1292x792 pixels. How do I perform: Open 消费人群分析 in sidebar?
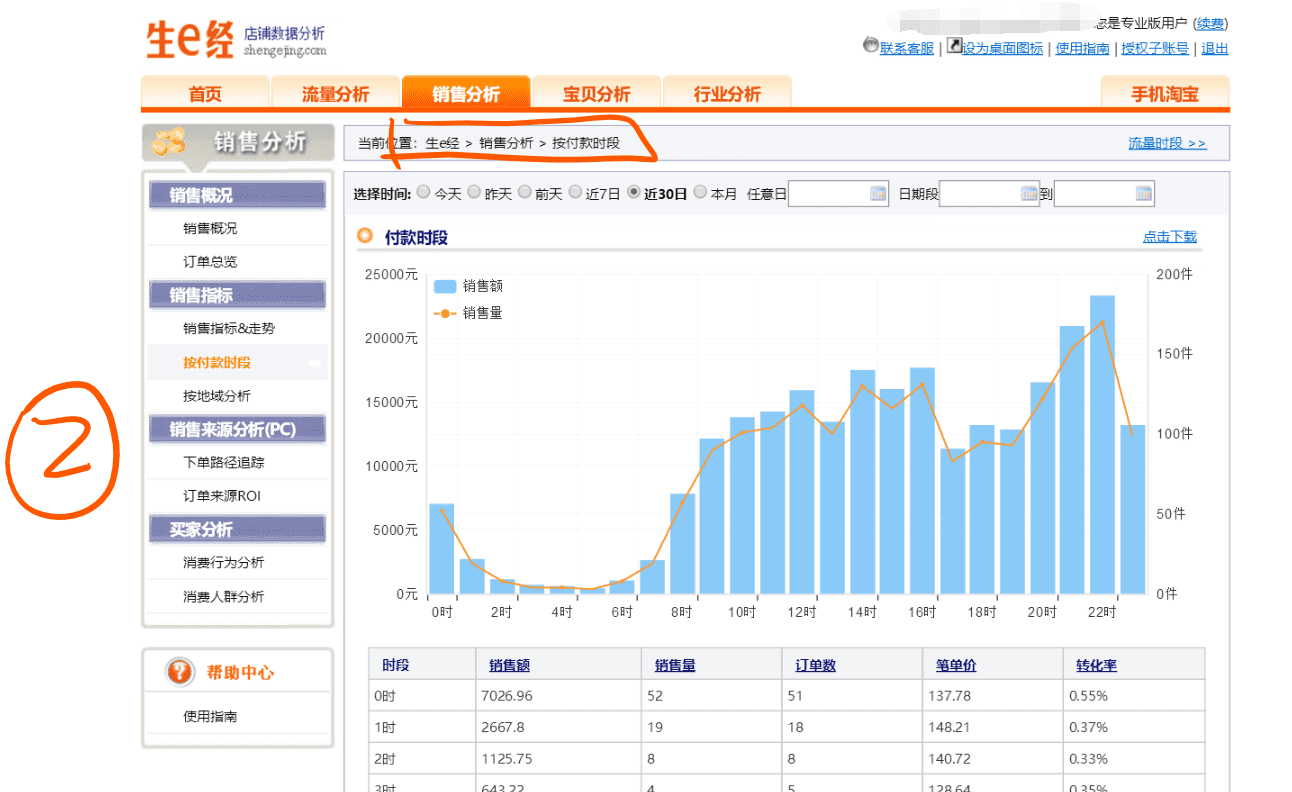click(x=224, y=596)
